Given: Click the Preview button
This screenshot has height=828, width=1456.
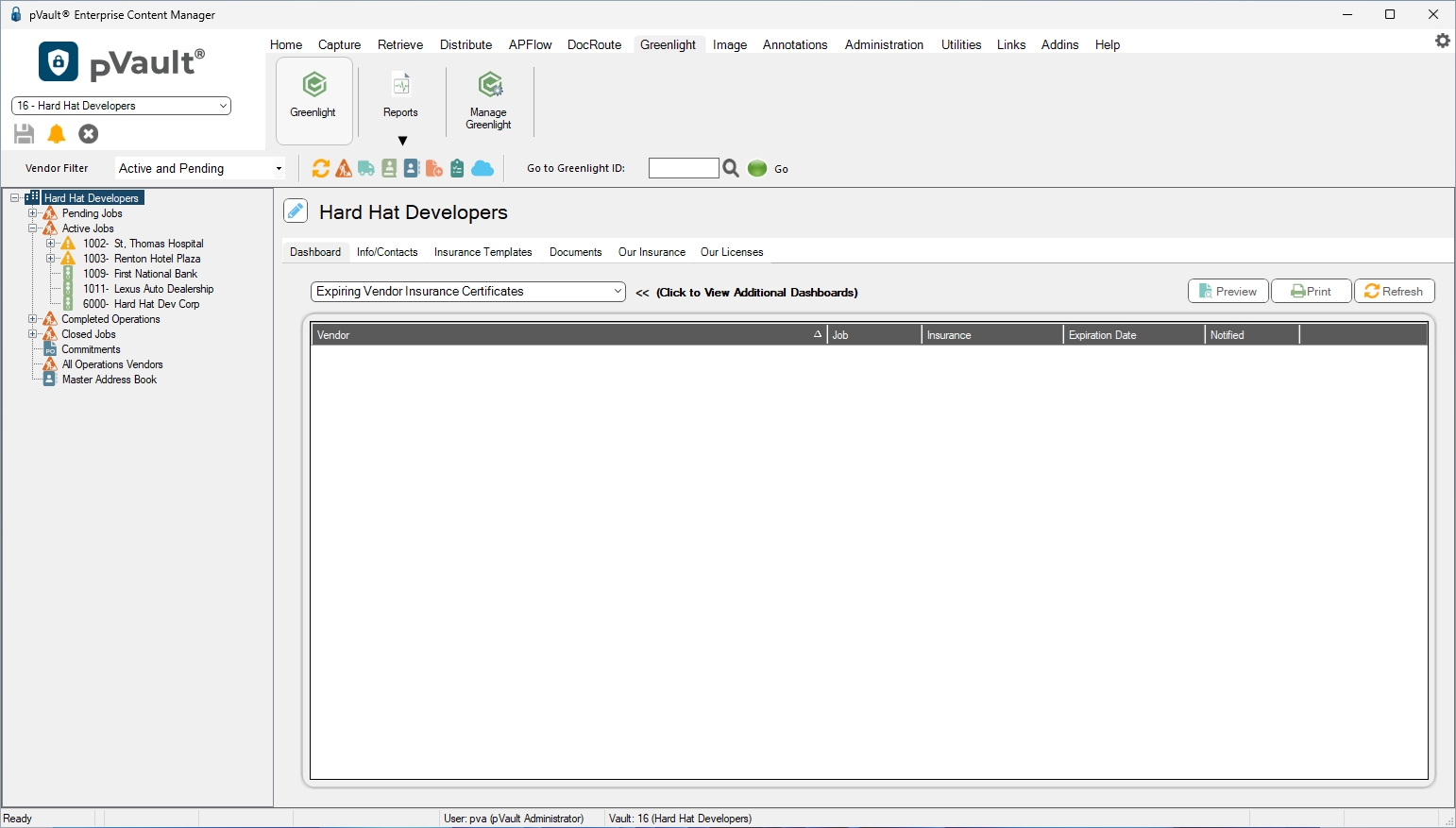Looking at the screenshot, I should 1227,291.
